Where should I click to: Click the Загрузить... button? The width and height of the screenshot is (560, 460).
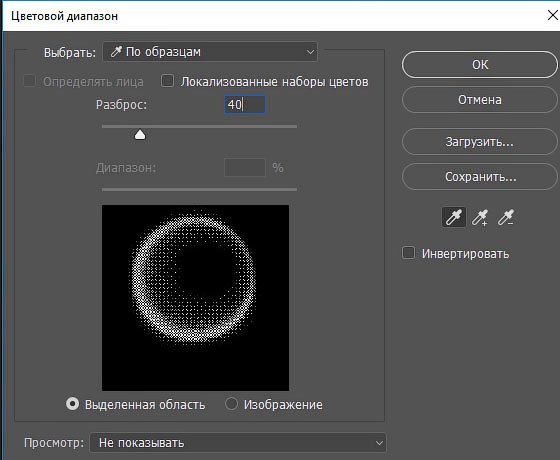pyautogui.click(x=480, y=142)
